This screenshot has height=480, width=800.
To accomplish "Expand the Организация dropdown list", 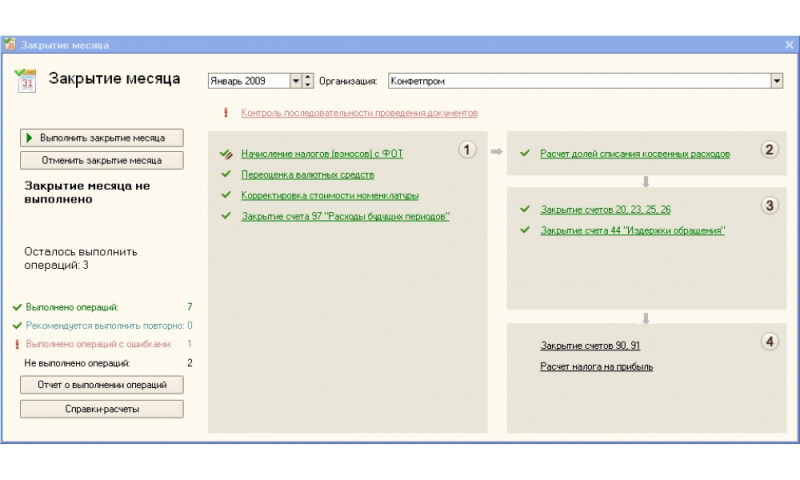I will click(x=776, y=81).
